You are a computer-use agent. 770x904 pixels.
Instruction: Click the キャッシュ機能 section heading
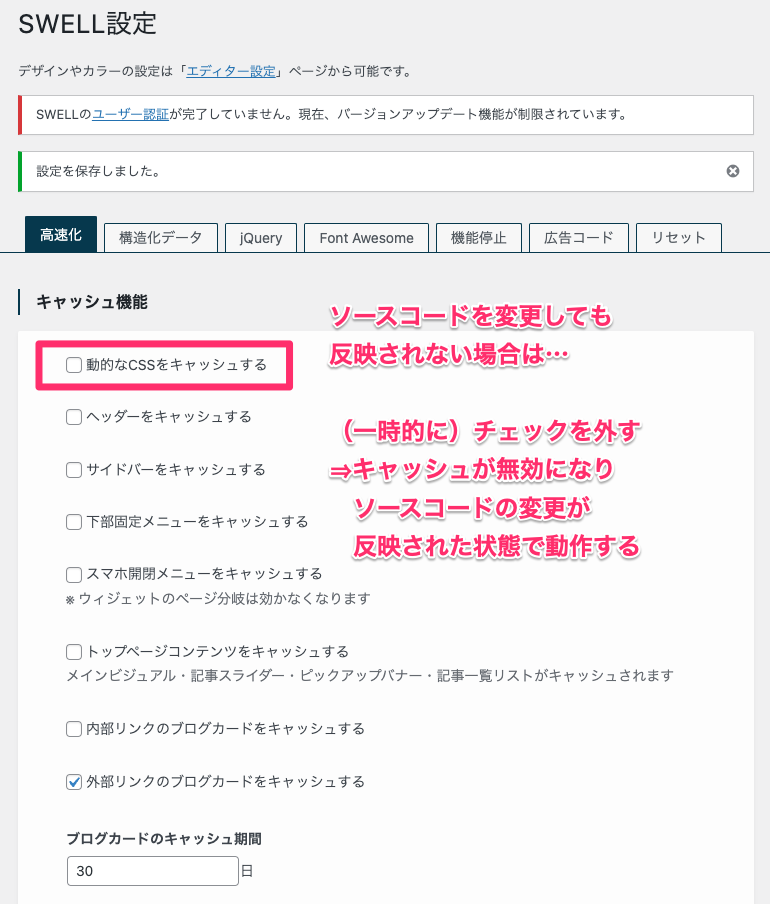tap(92, 302)
